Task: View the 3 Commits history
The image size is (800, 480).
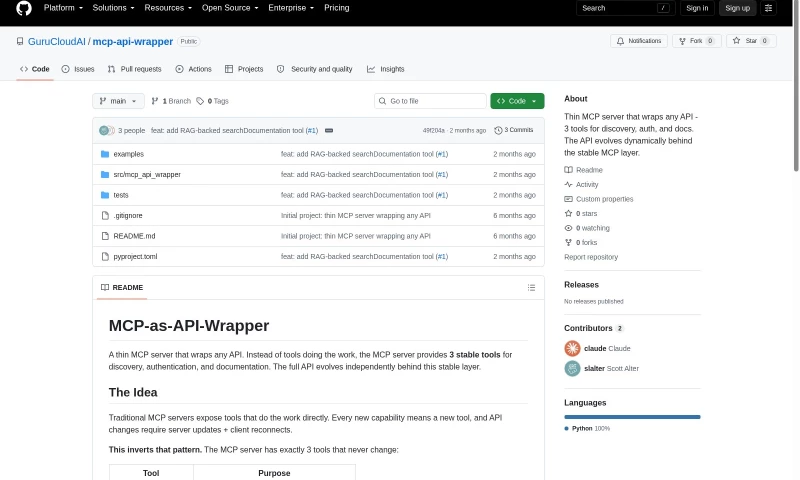Action: pyautogui.click(x=514, y=130)
